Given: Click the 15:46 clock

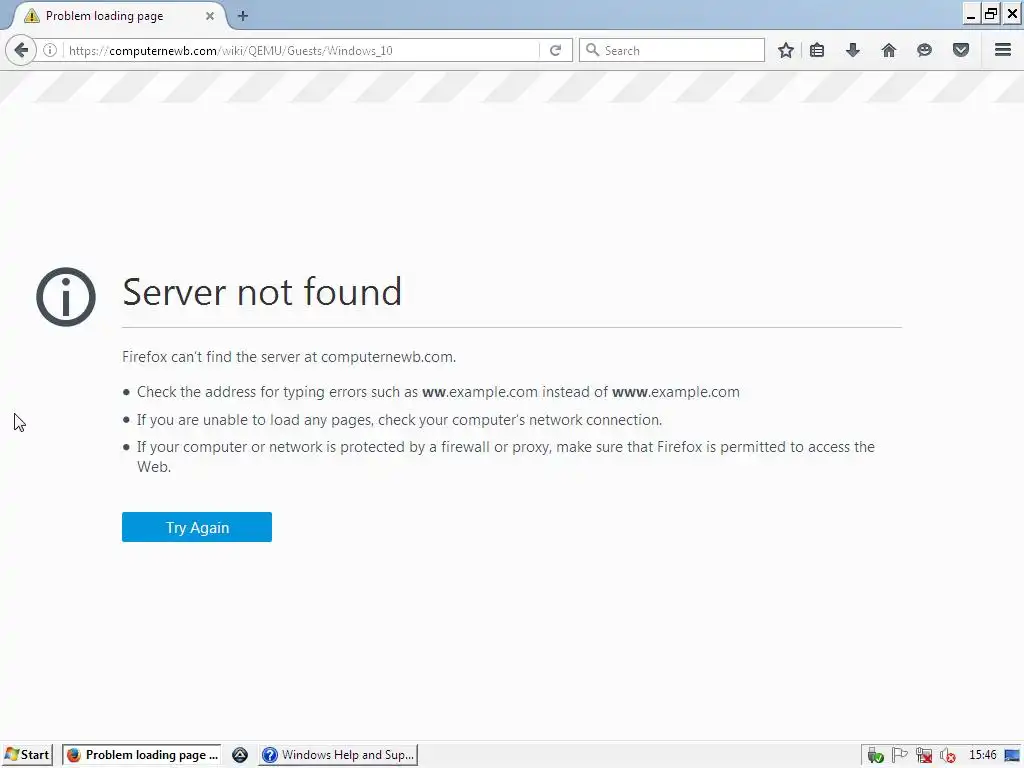Looking at the screenshot, I should coord(982,755).
